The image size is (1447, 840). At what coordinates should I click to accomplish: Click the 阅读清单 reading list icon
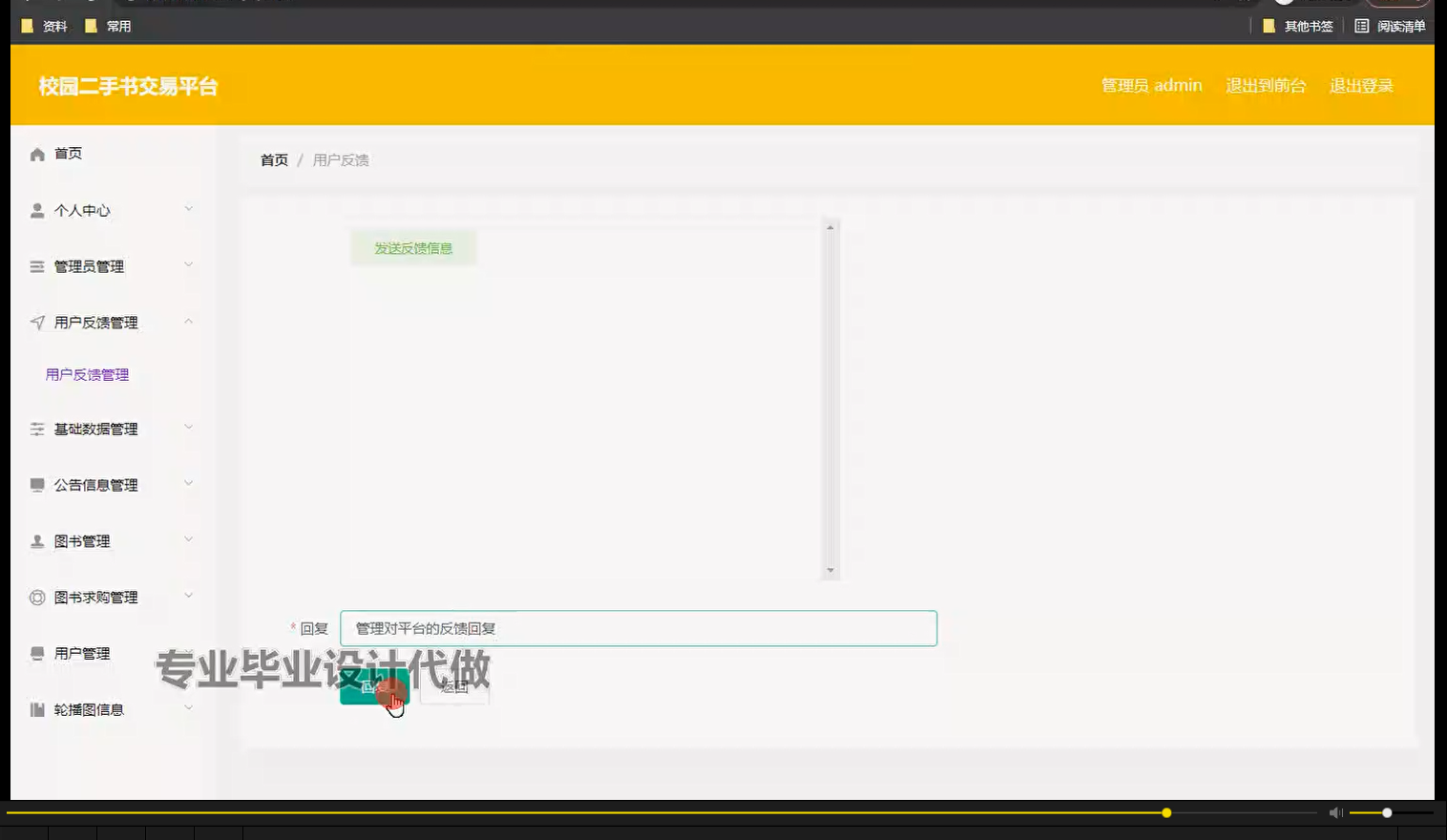point(1362,26)
